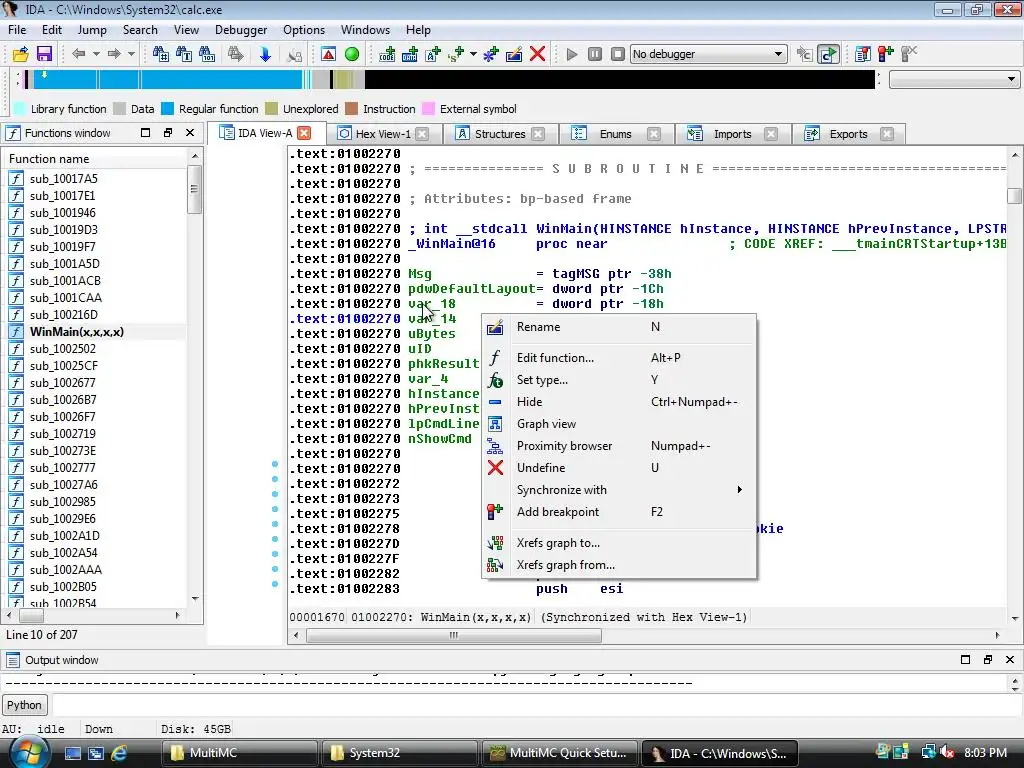
Task: Click the breakpoint list icon
Action: [862, 54]
